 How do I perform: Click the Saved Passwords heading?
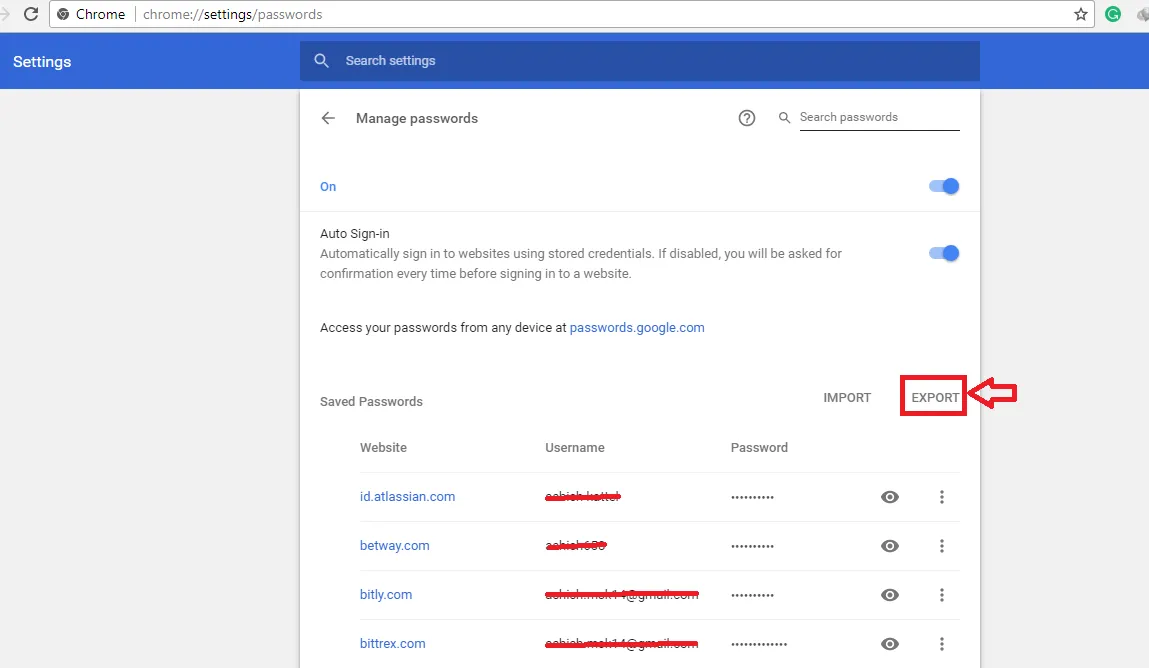point(371,401)
